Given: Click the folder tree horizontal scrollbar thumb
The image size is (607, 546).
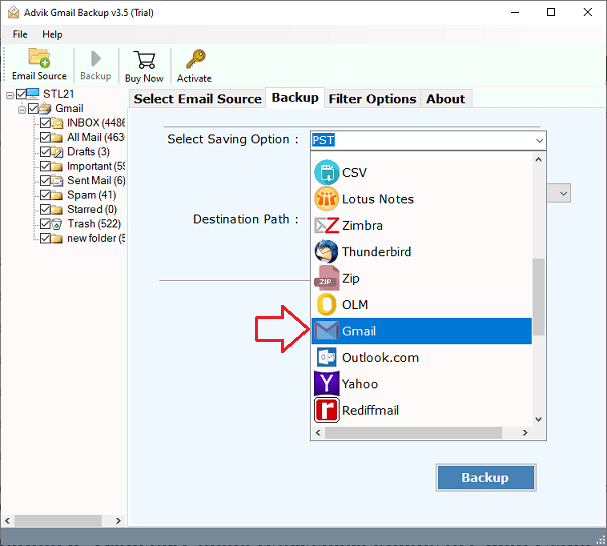Looking at the screenshot, I should click(x=58, y=521).
